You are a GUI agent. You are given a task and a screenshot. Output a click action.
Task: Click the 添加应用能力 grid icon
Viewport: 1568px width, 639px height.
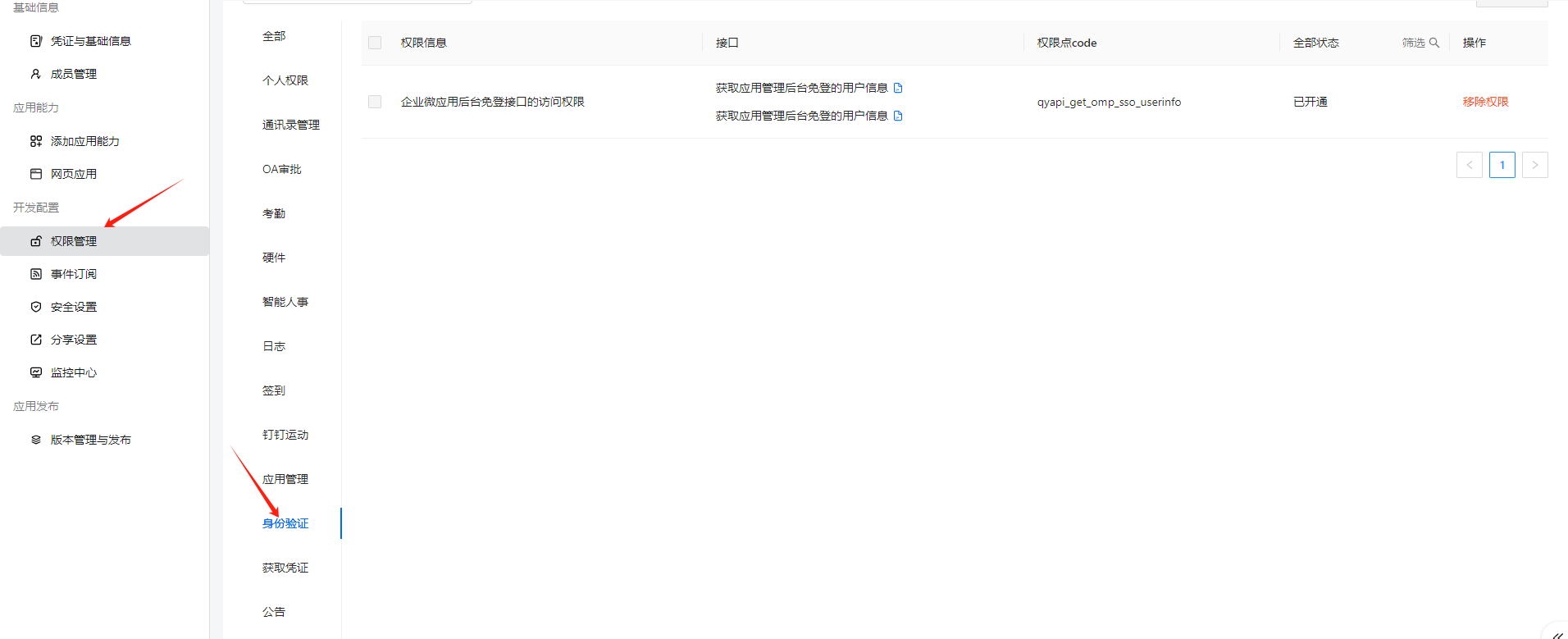36,141
